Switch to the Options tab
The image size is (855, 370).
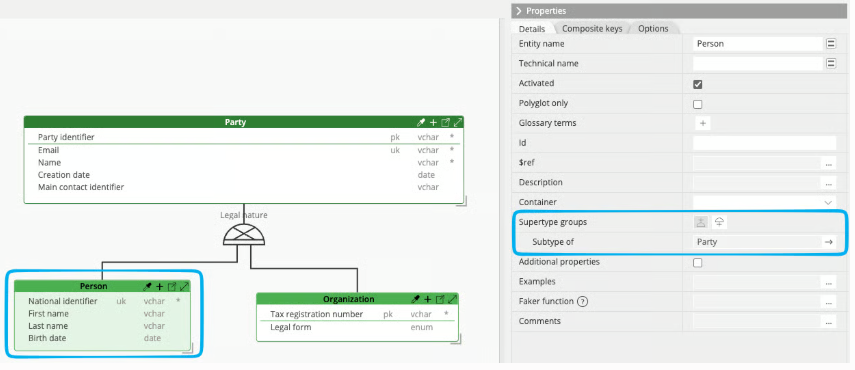[x=653, y=29]
